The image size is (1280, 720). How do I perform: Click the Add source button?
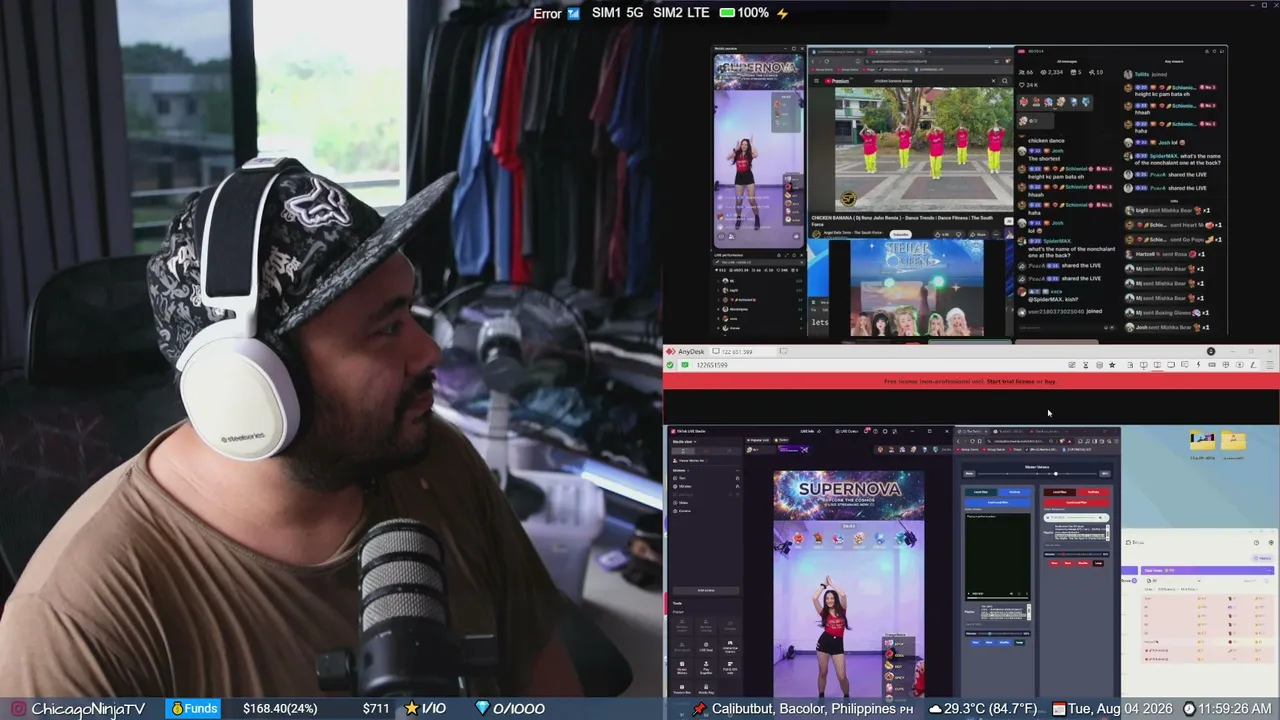706,590
